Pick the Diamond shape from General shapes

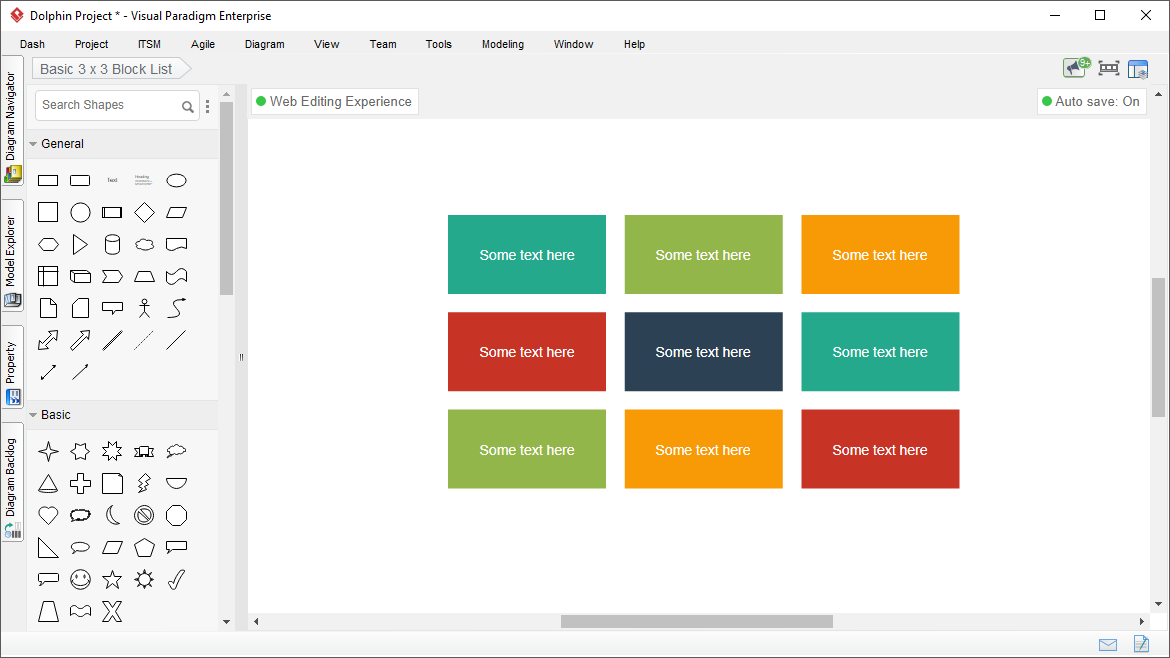144,212
